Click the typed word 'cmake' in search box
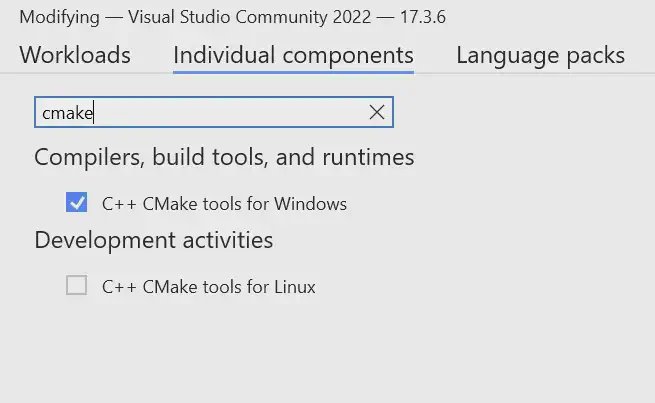Image resolution: width=655 pixels, height=403 pixels. pyautogui.click(x=67, y=113)
